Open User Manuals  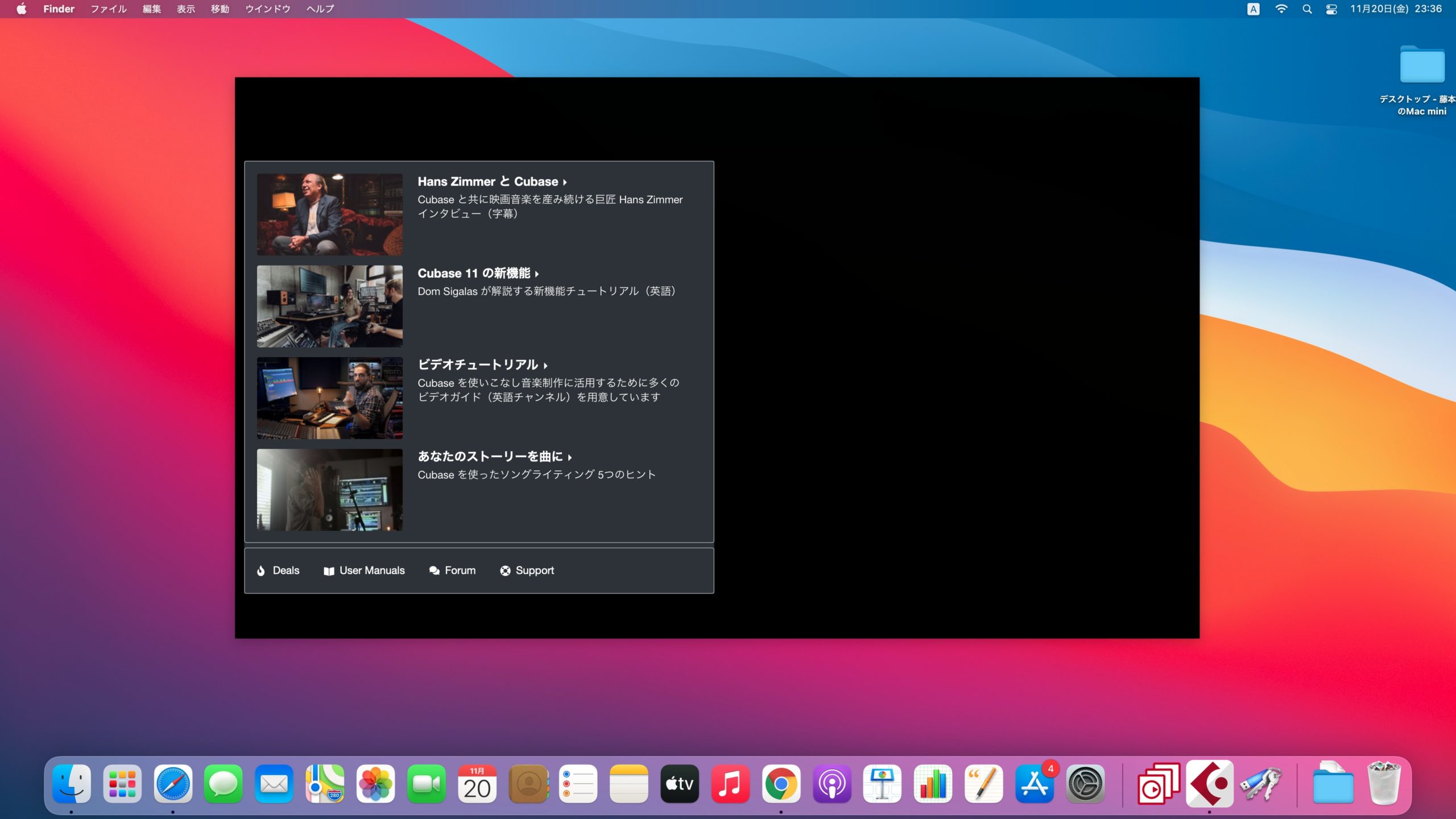point(364,570)
